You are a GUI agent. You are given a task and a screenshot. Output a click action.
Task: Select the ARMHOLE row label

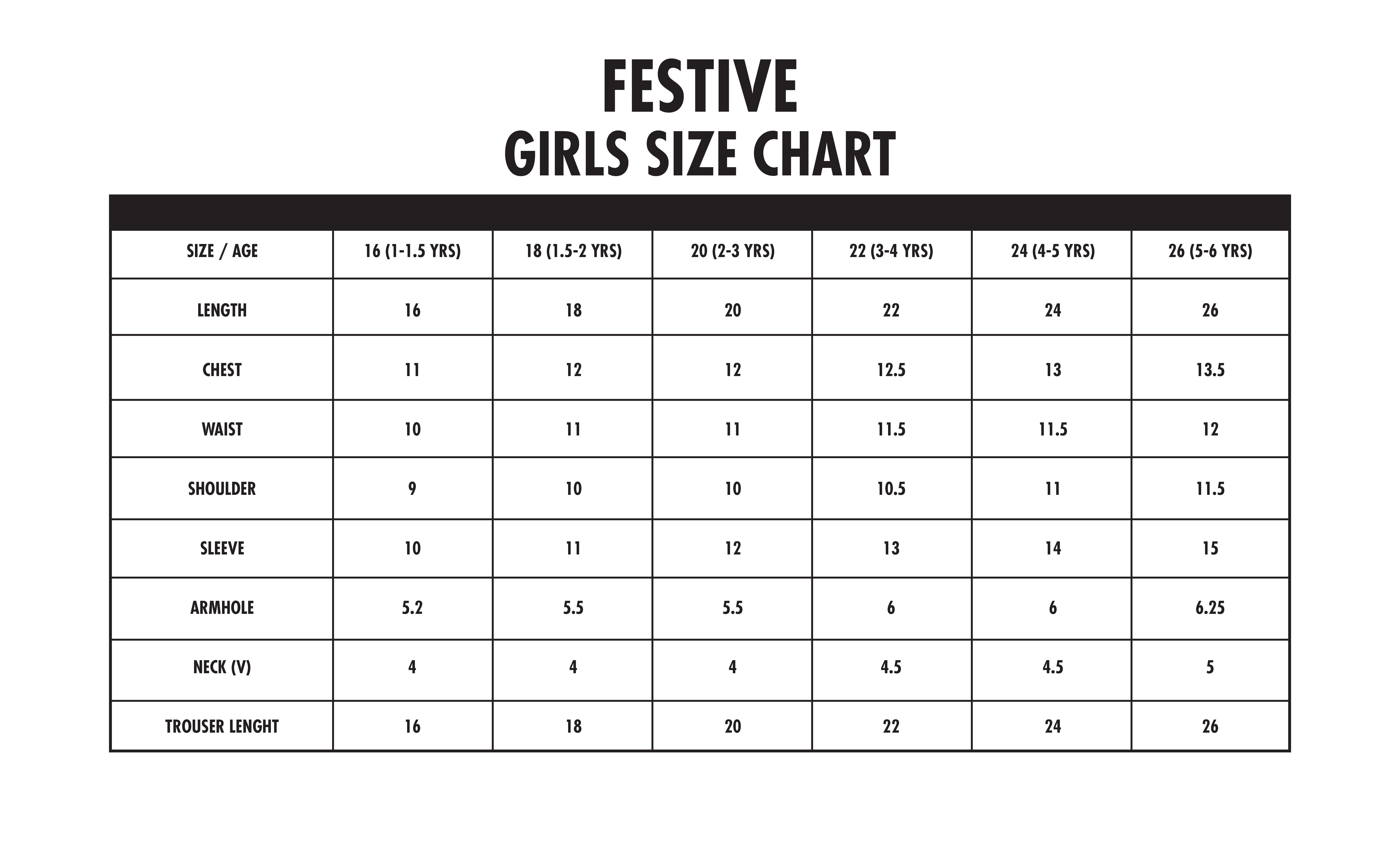tap(222, 608)
